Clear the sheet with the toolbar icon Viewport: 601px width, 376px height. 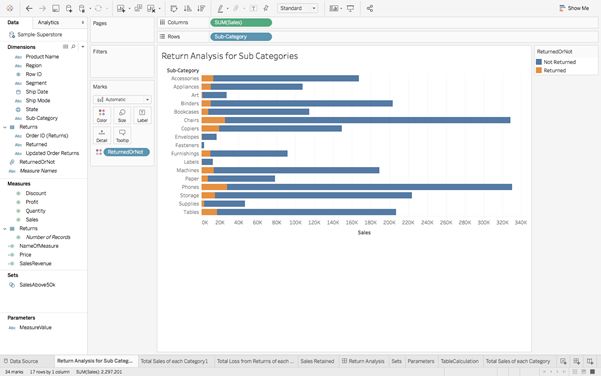[151, 8]
